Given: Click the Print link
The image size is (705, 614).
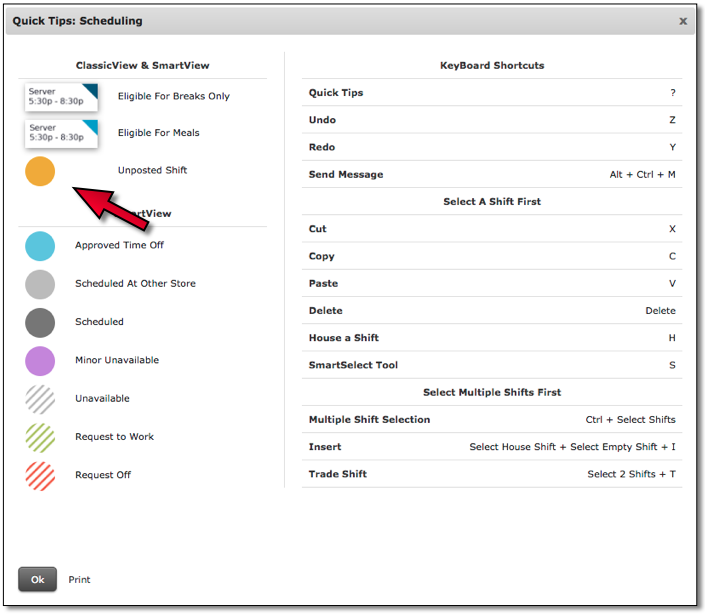Looking at the screenshot, I should 79,579.
